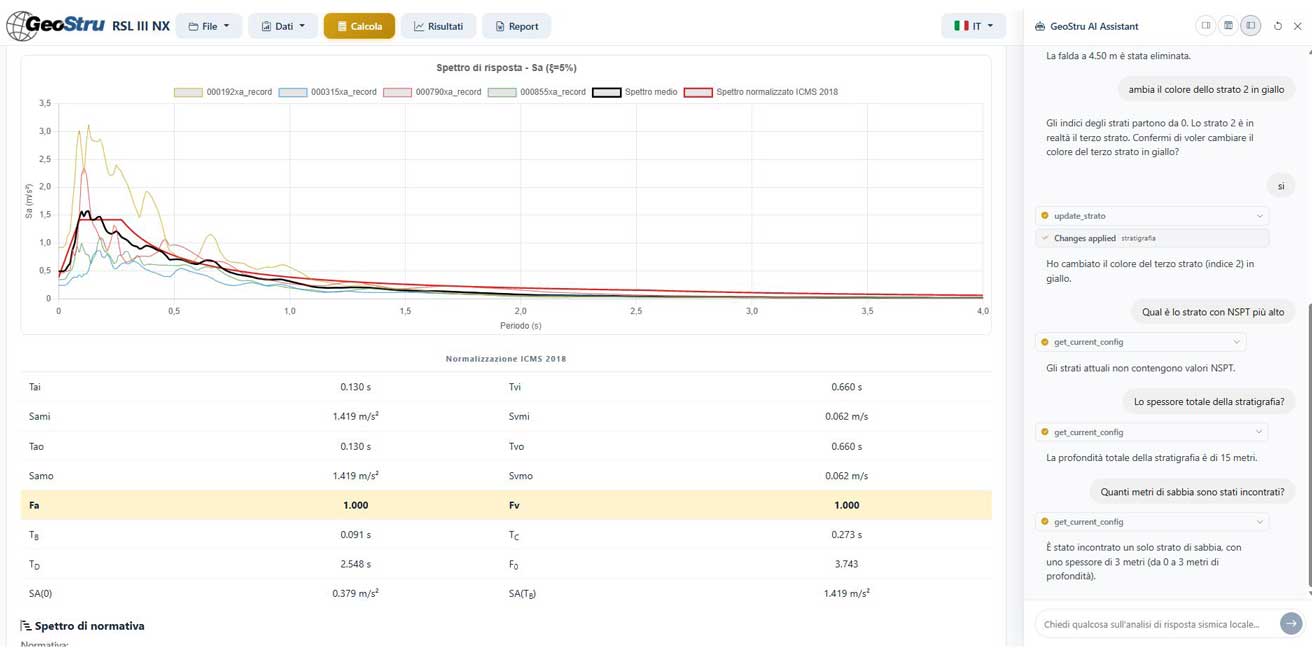Open the File dropdown menu

coord(209,26)
